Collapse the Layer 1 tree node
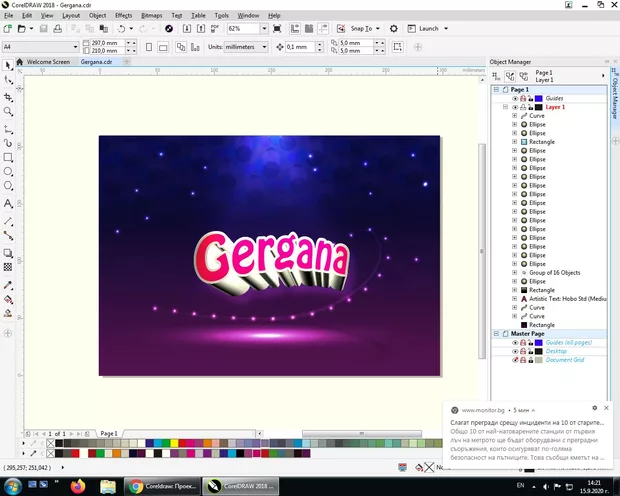Viewport: 620px width, 496px height. point(506,107)
